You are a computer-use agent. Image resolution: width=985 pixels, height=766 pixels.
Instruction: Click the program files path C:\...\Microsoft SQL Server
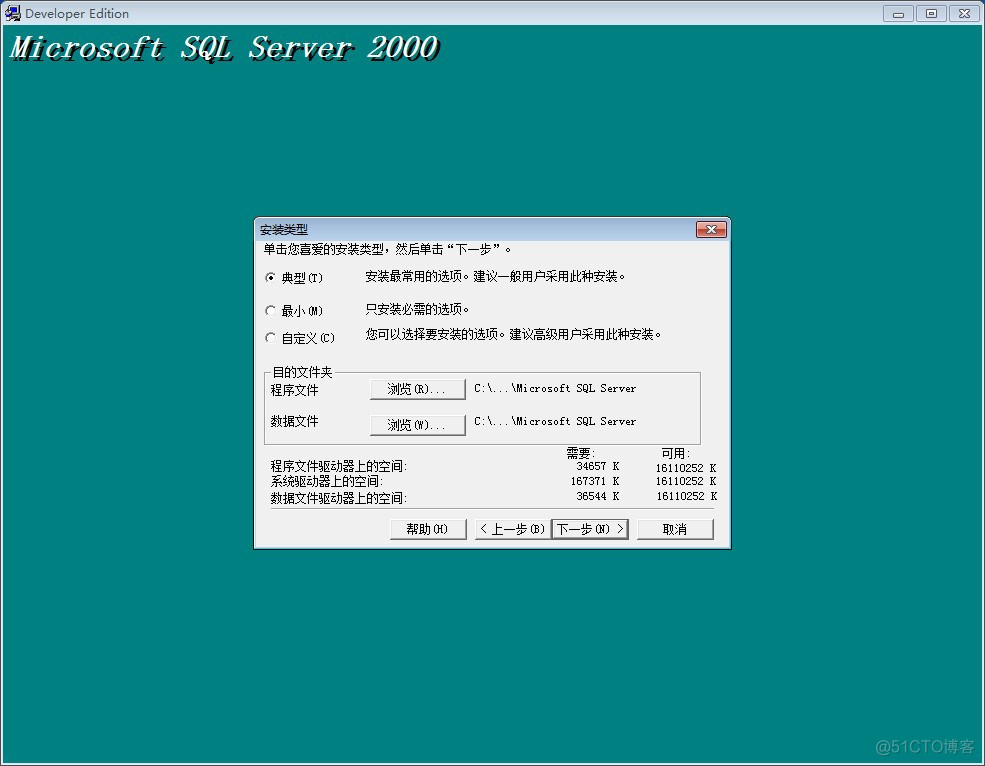pyautogui.click(x=555, y=388)
